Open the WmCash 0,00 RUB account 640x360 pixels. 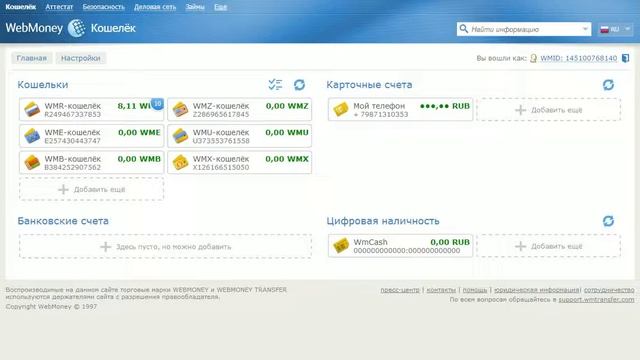pyautogui.click(x=400, y=246)
